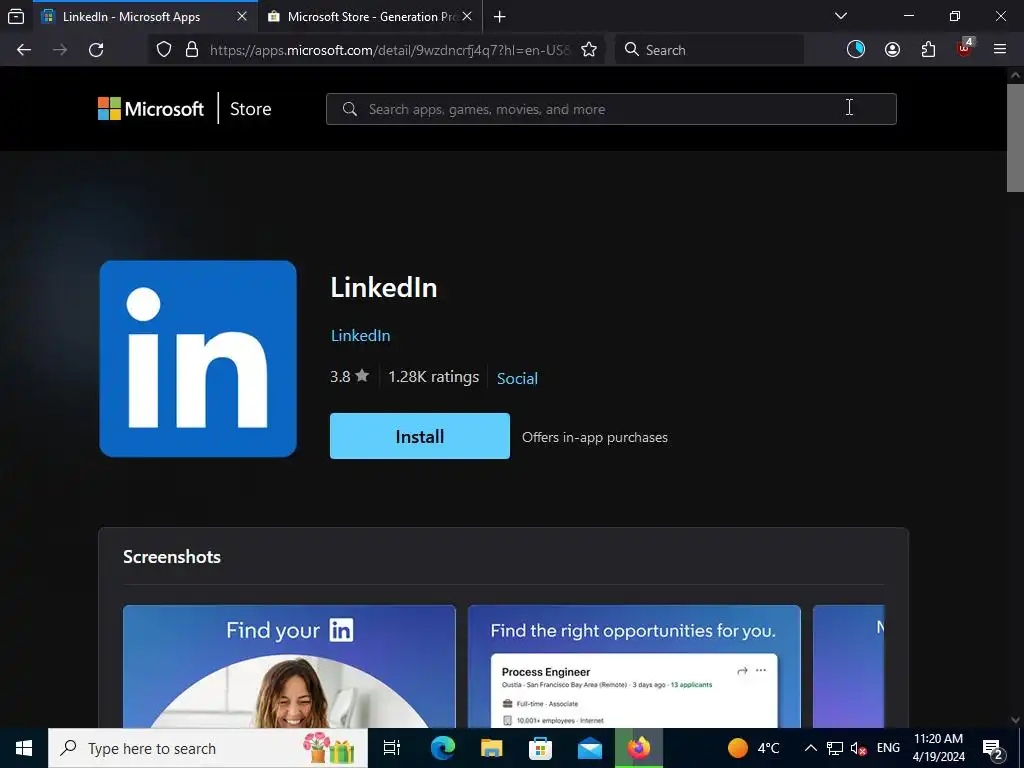Click the LinkedIn app logo image

pyautogui.click(x=198, y=359)
